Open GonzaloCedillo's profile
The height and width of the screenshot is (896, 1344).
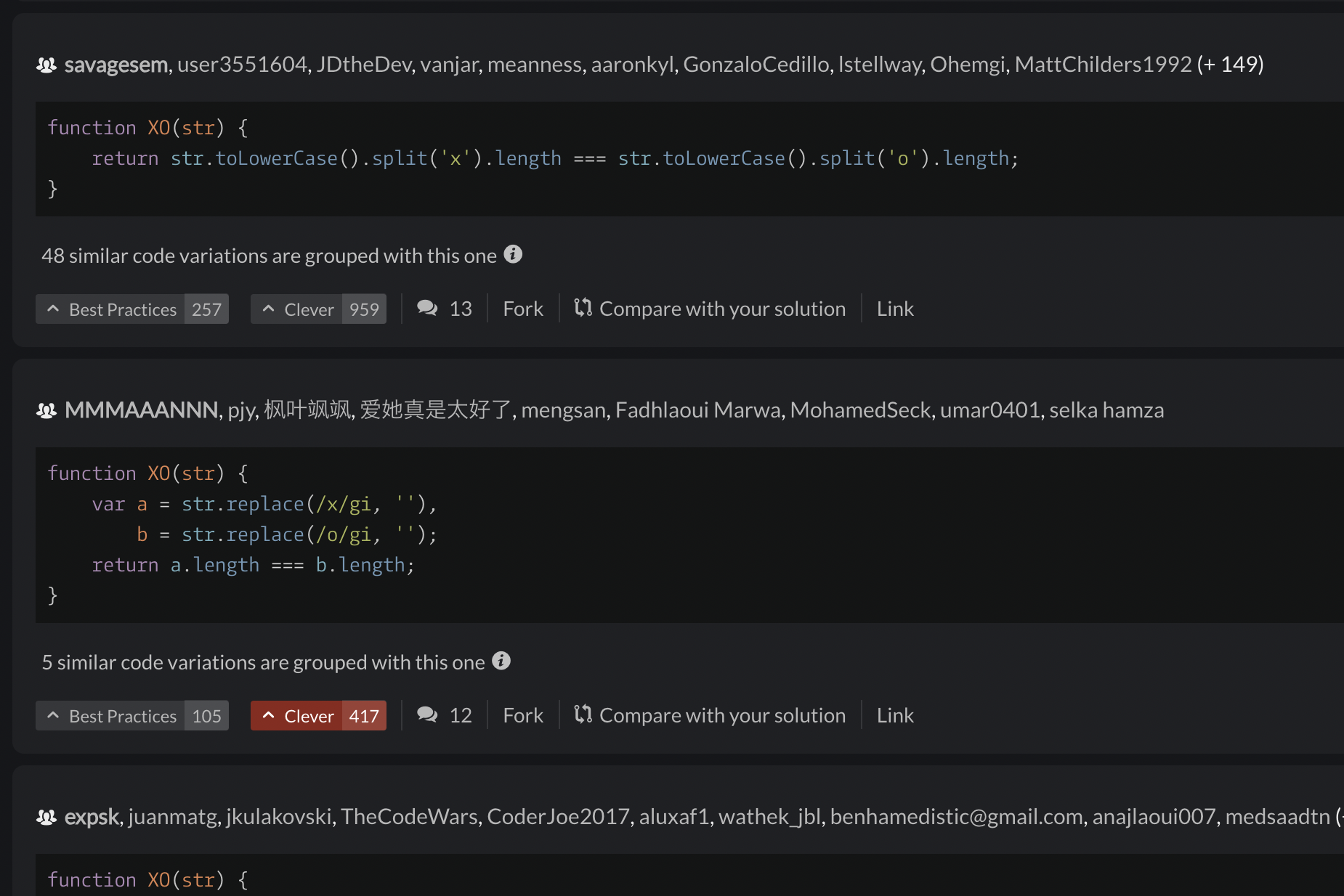[756, 65]
